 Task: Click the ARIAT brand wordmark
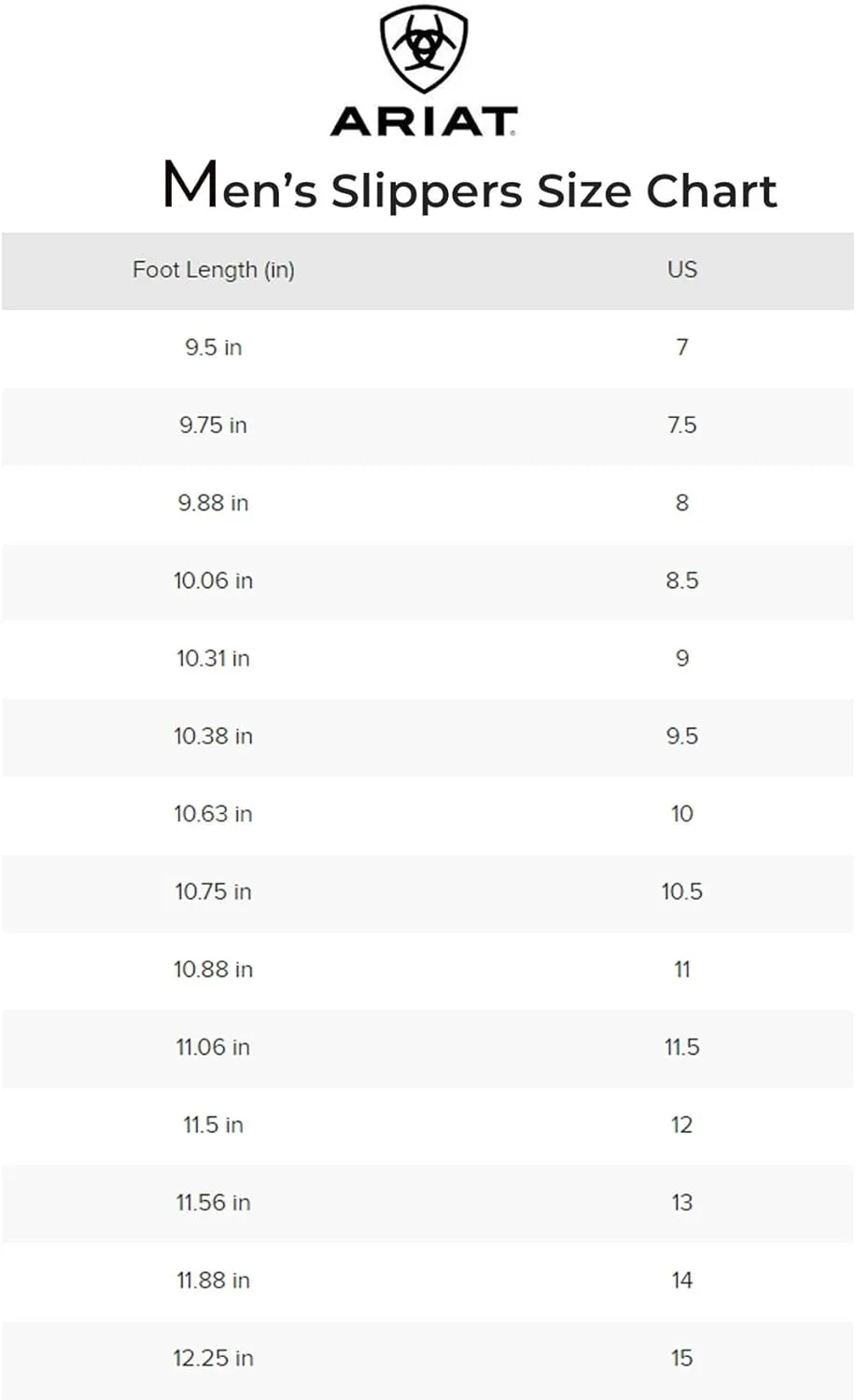(x=424, y=121)
